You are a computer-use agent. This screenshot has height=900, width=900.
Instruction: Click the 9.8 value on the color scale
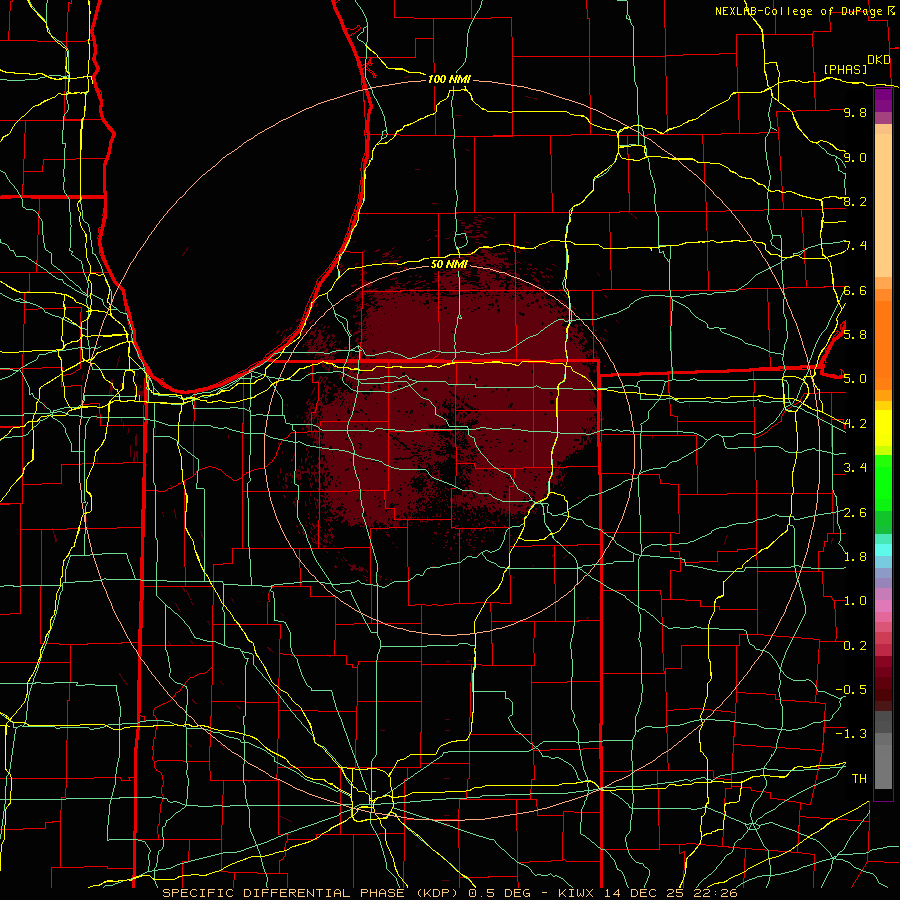point(855,112)
